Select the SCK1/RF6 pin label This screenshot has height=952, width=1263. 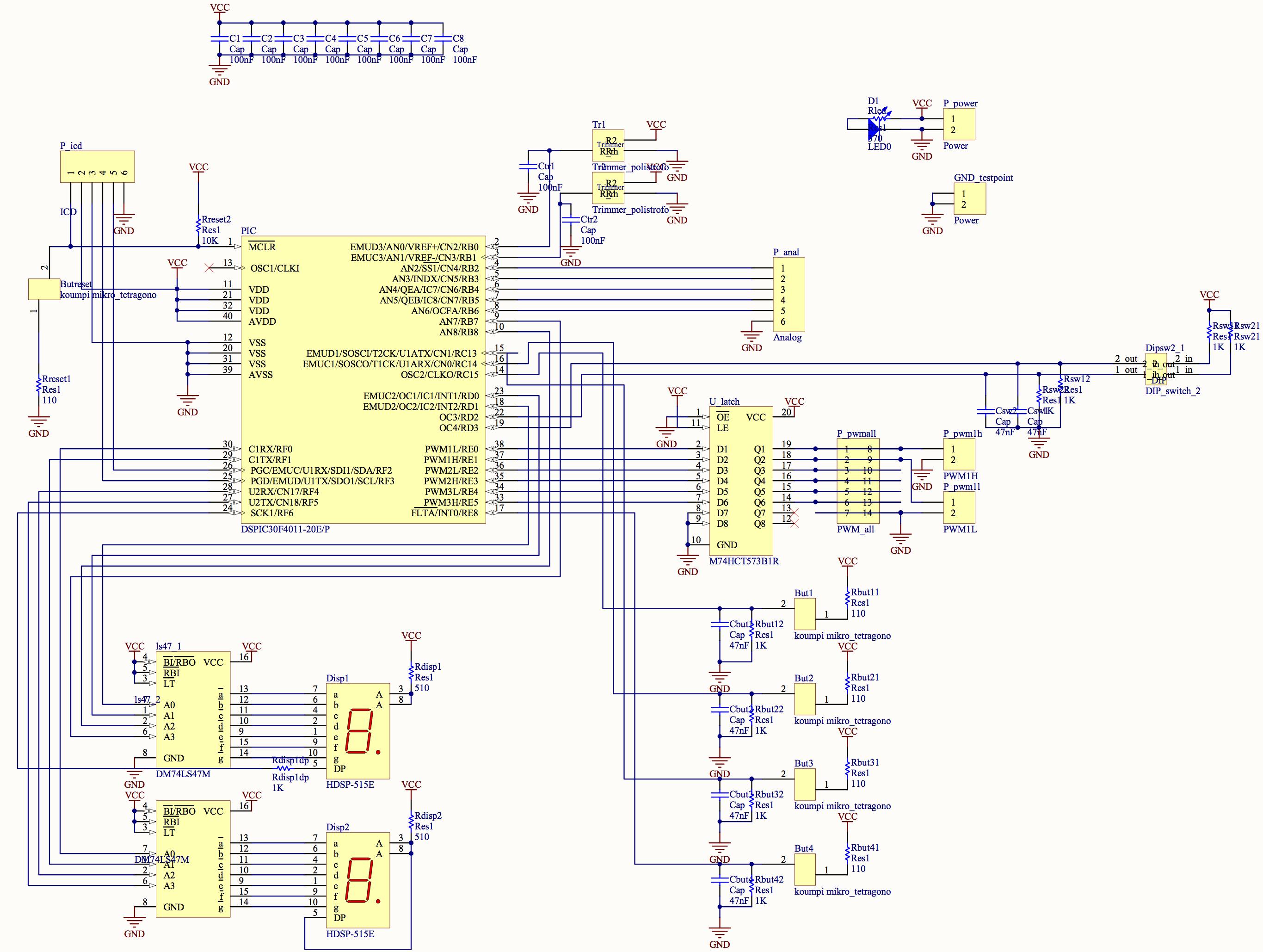271,513
